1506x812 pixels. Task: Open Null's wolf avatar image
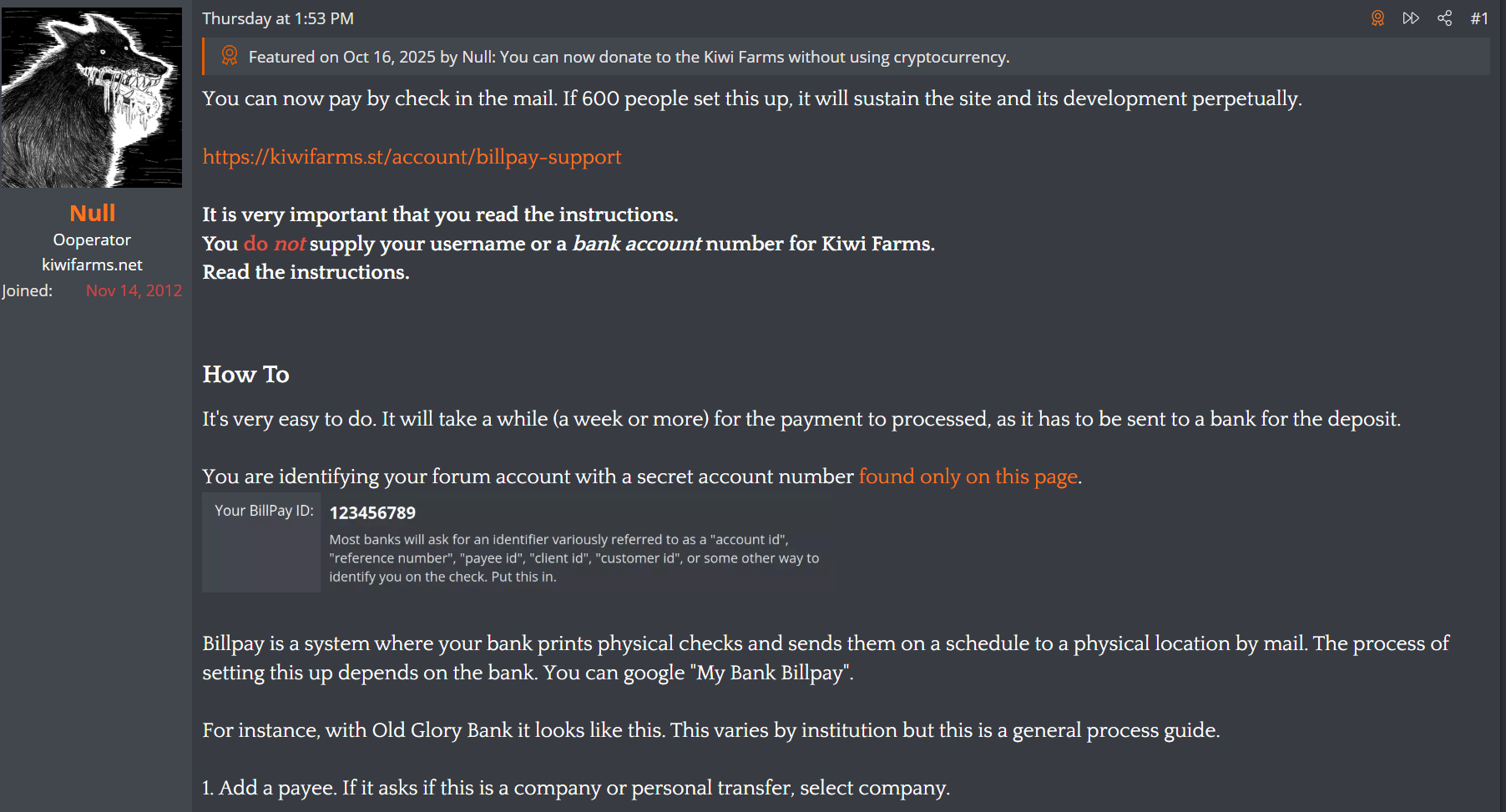click(x=91, y=98)
